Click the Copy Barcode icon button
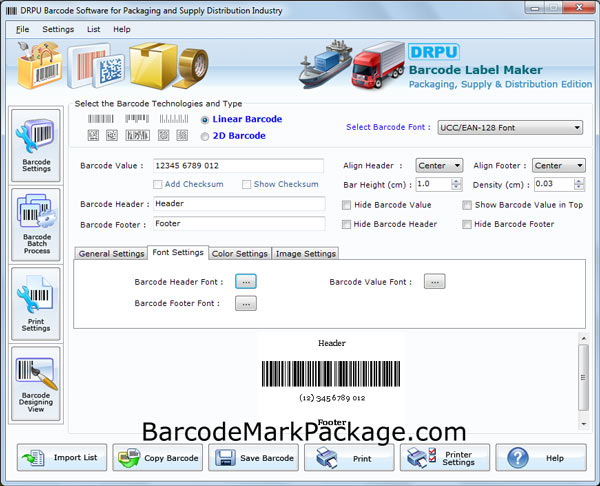Viewport: 600px width, 486px height. click(x=158, y=457)
